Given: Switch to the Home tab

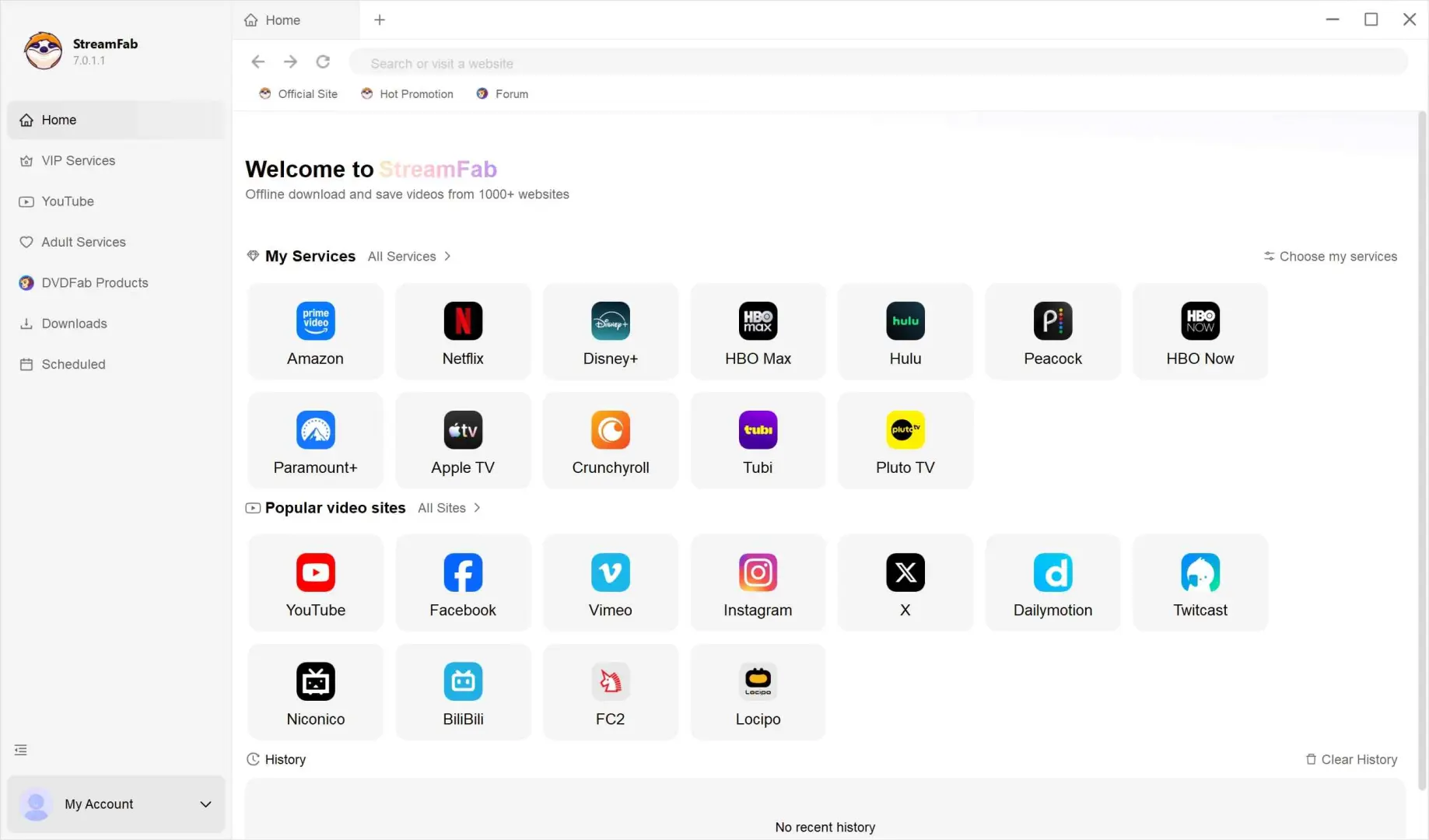Looking at the screenshot, I should pyautogui.click(x=296, y=20).
